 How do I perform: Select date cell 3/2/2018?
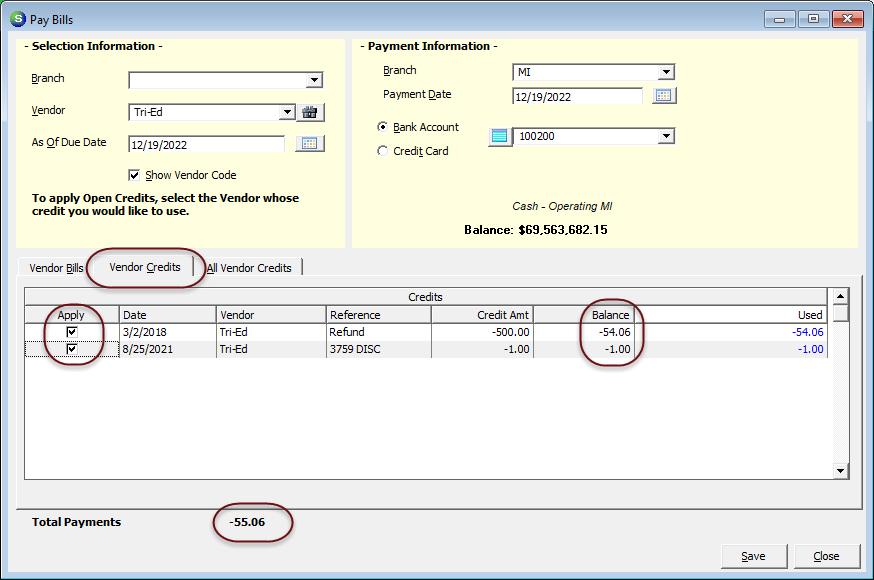(167, 332)
